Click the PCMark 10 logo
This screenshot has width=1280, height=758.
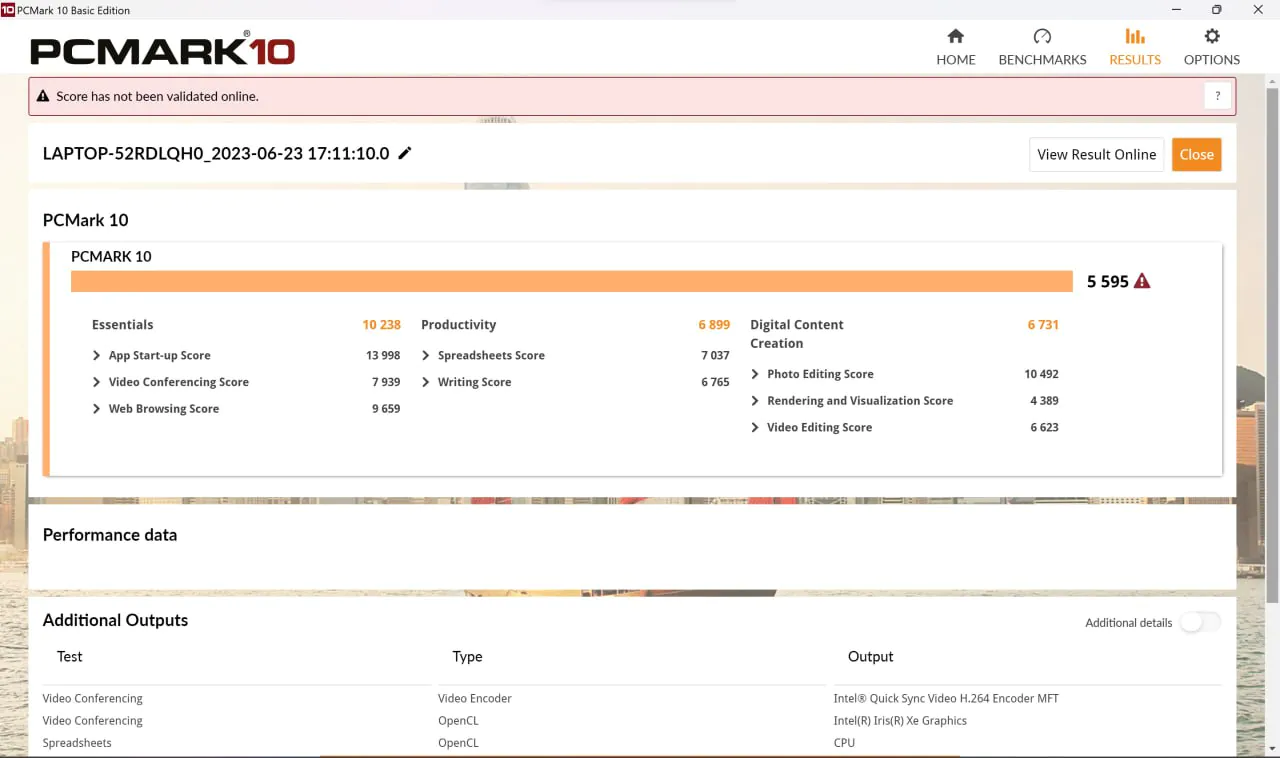(x=163, y=48)
